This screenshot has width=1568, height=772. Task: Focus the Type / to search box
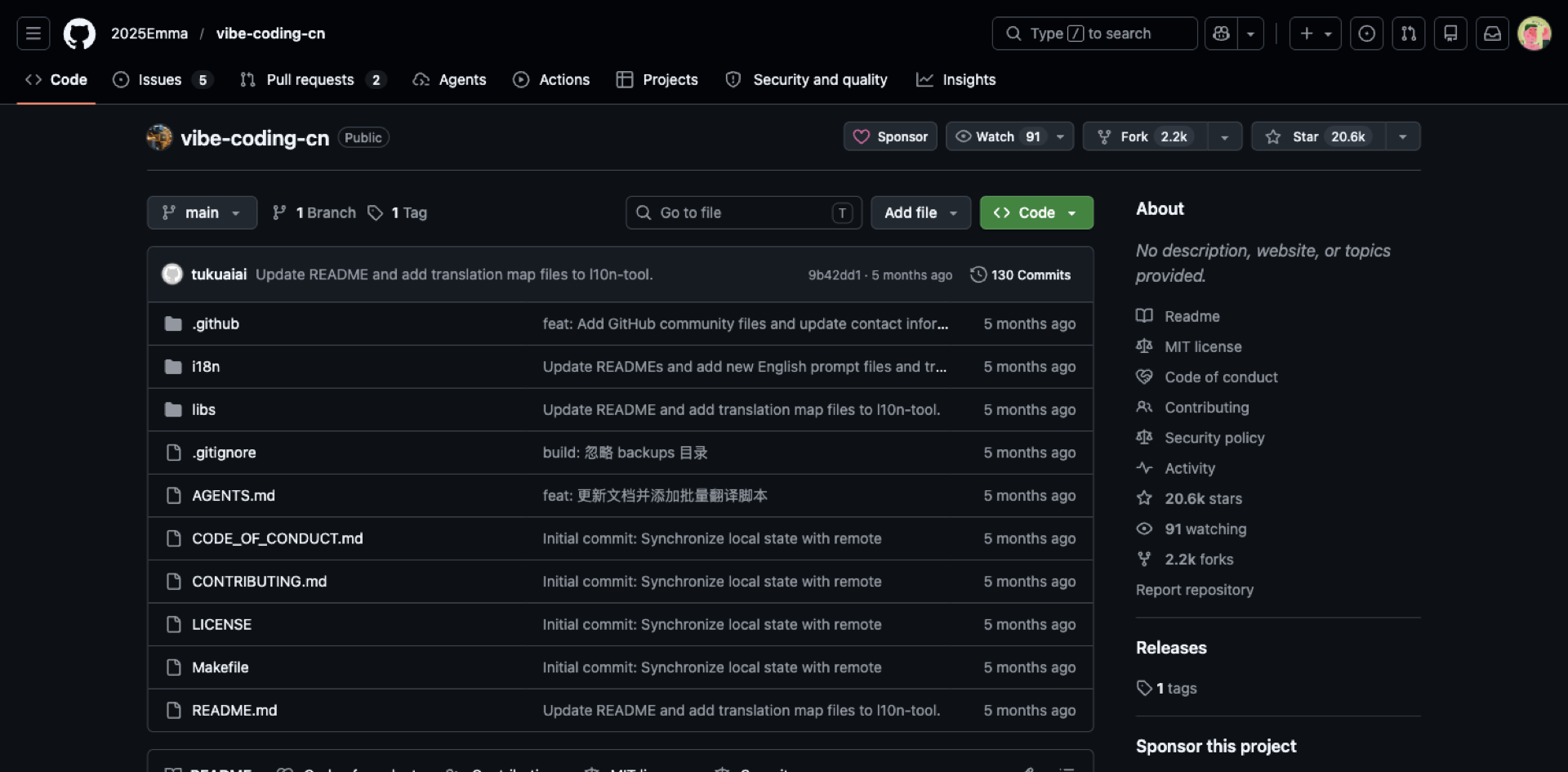(1094, 33)
